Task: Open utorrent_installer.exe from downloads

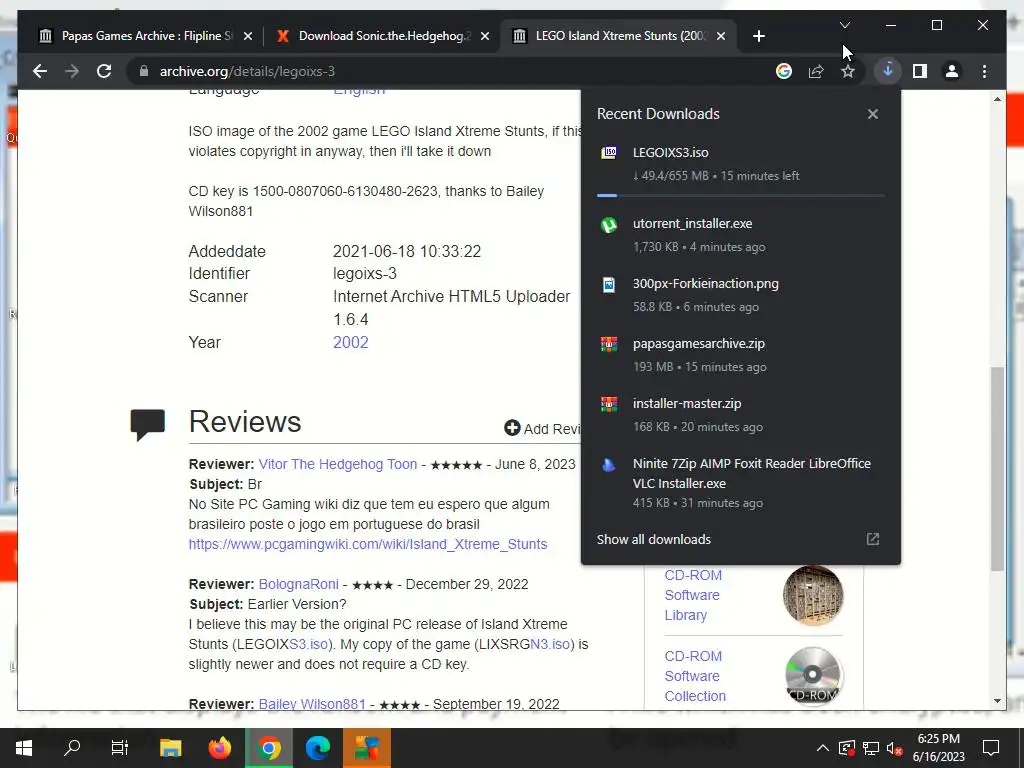Action: click(741, 234)
